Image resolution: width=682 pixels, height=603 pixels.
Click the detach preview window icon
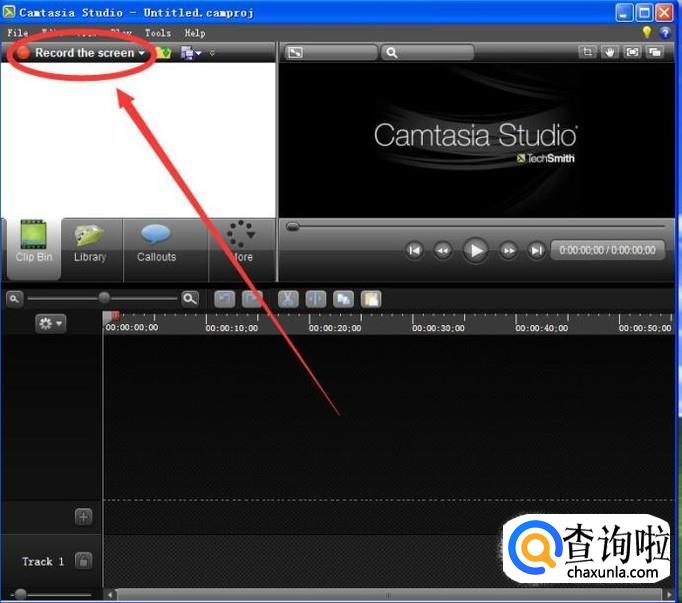click(655, 52)
